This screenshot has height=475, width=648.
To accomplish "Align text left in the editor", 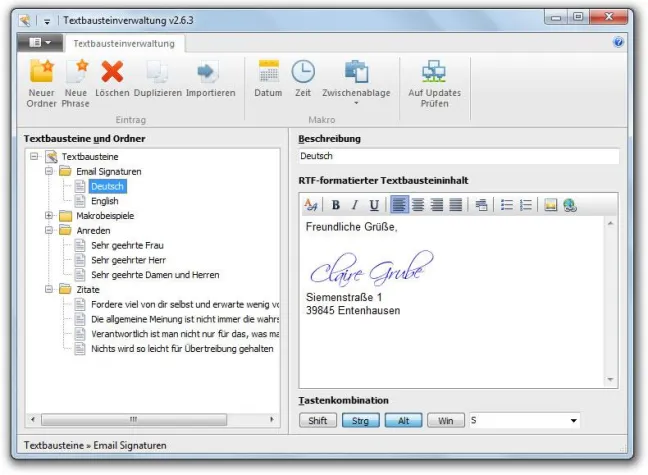I will (399, 205).
